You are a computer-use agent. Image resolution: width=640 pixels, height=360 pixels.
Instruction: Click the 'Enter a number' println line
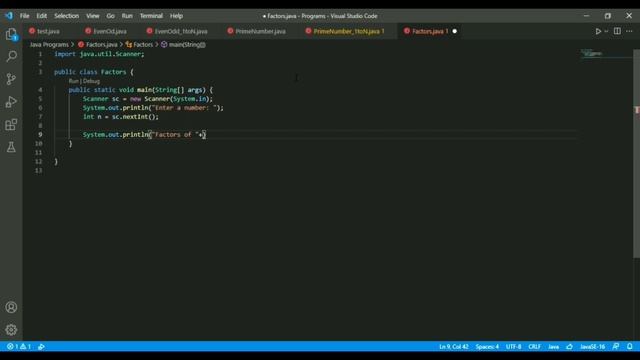coord(153,108)
